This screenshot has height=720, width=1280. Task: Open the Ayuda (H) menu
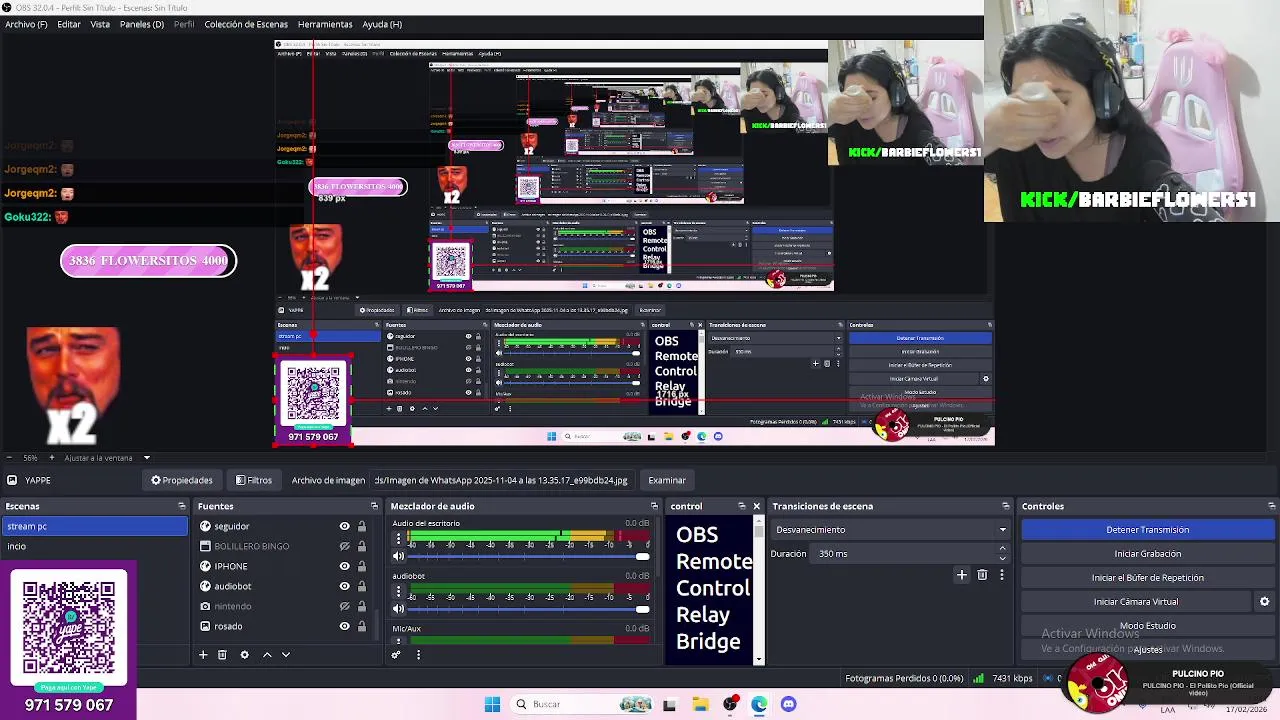coord(382,24)
